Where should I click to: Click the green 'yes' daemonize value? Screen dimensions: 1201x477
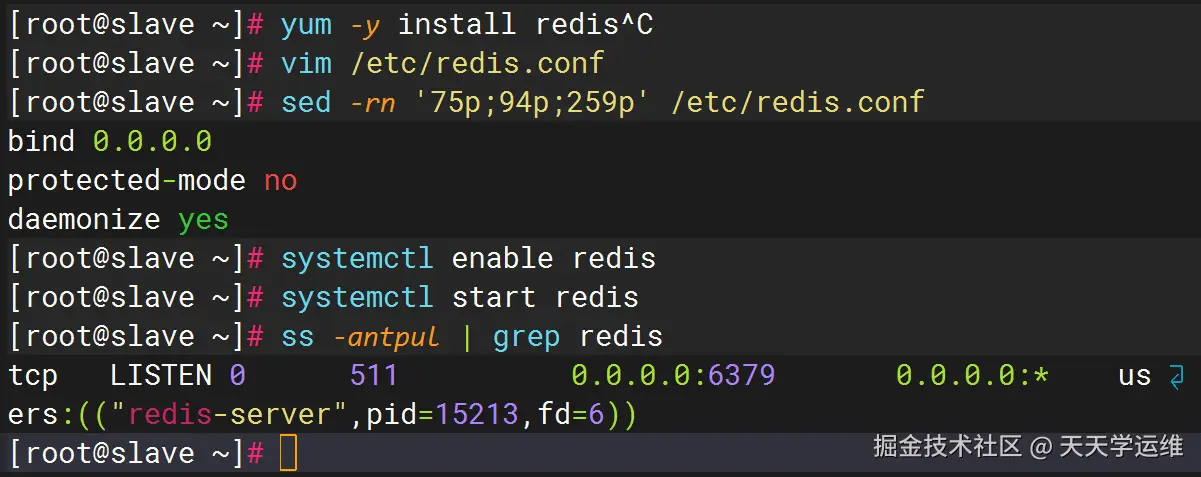pyautogui.click(x=203, y=219)
